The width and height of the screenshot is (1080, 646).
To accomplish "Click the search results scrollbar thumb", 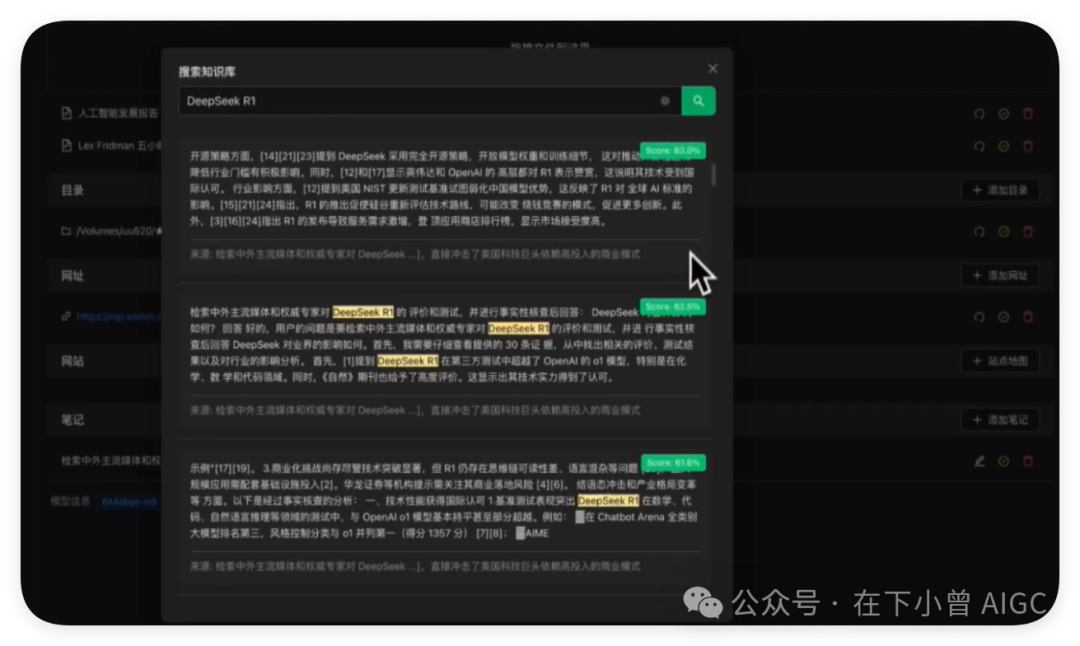I will (713, 174).
